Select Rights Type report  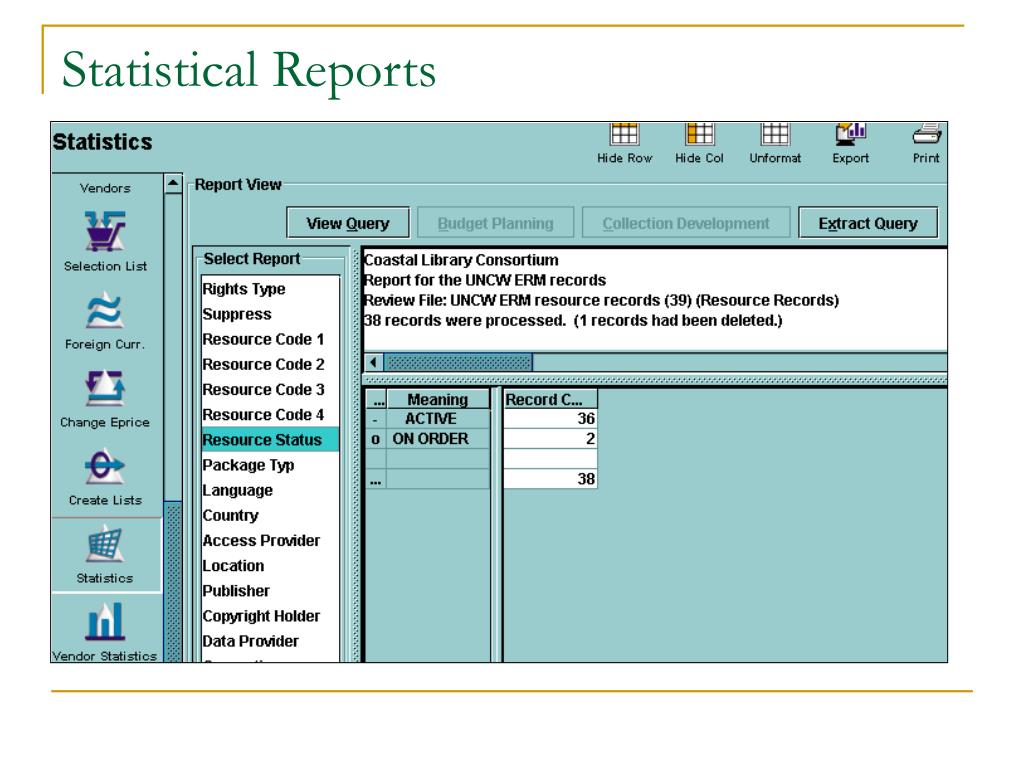270,289
